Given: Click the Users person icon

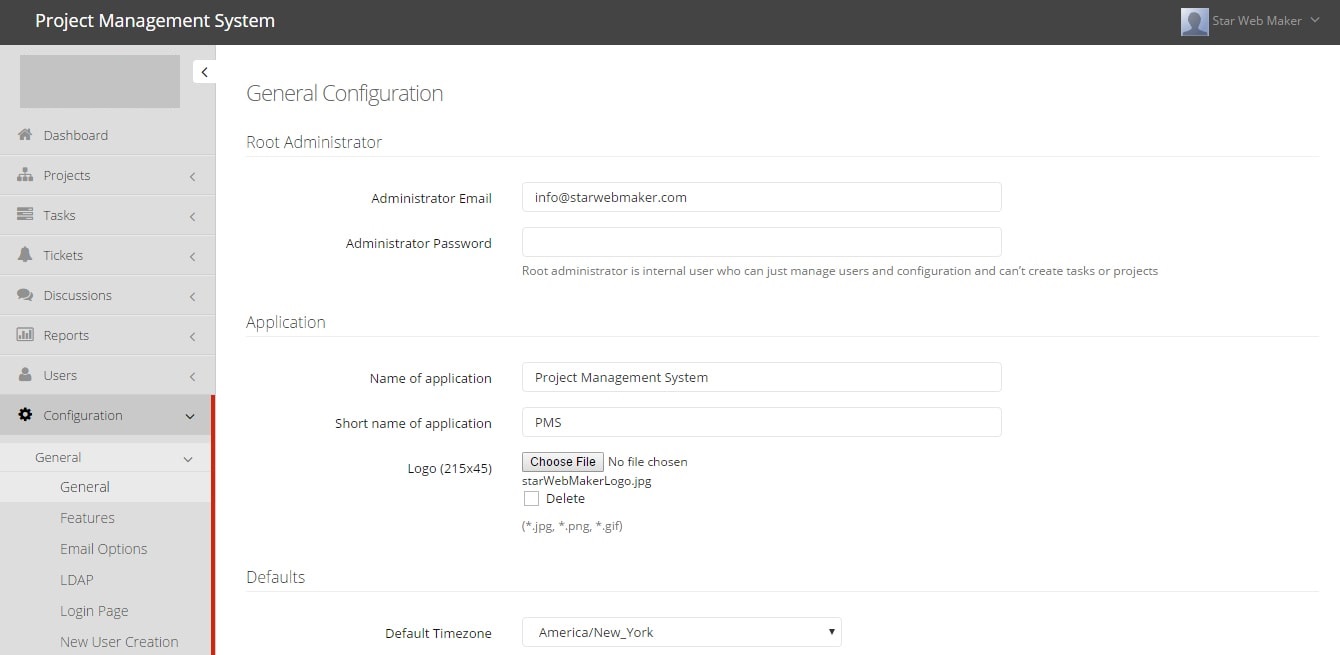Looking at the screenshot, I should (x=25, y=375).
